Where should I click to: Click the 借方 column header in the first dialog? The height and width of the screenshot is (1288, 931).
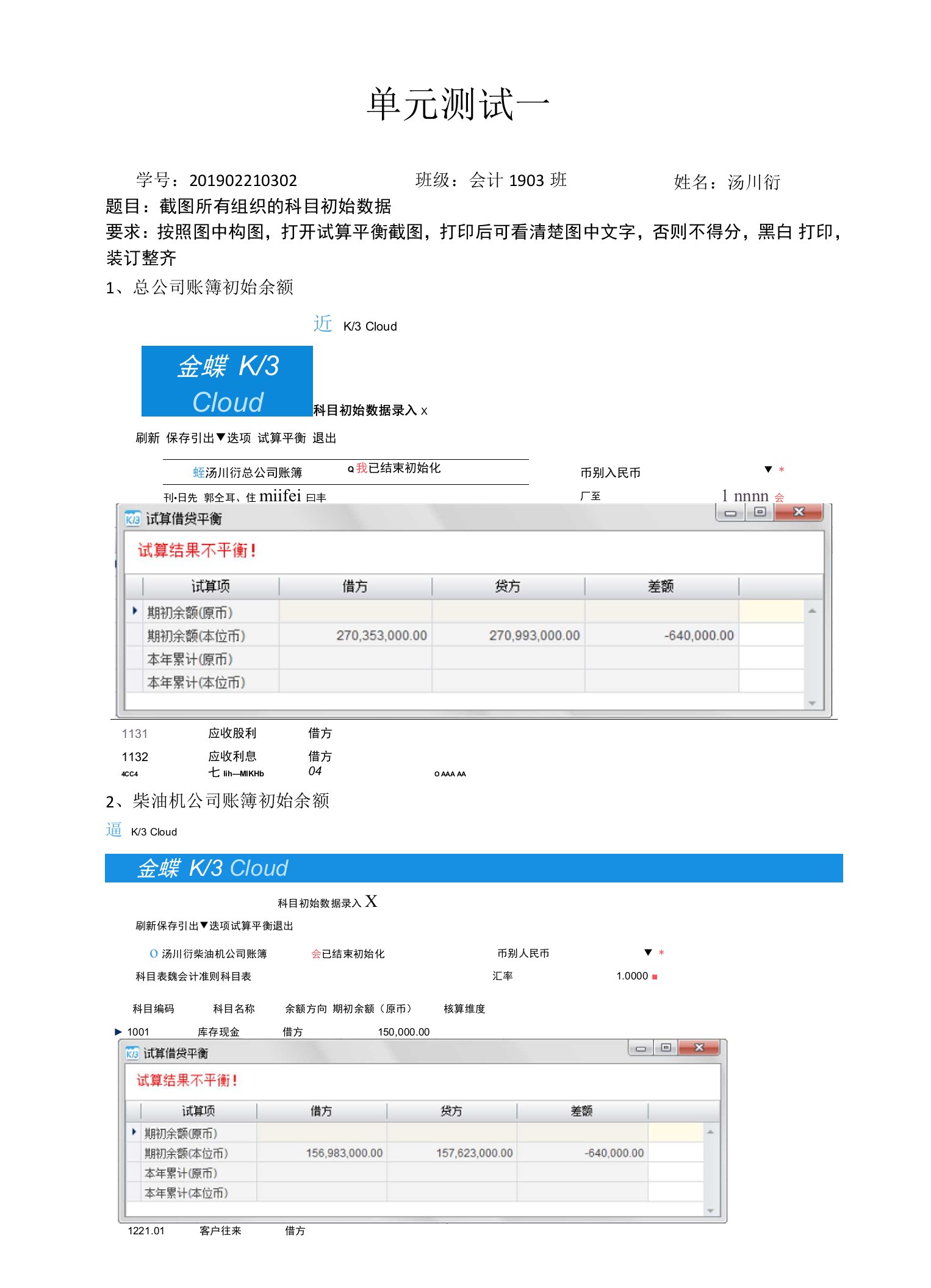click(x=355, y=586)
